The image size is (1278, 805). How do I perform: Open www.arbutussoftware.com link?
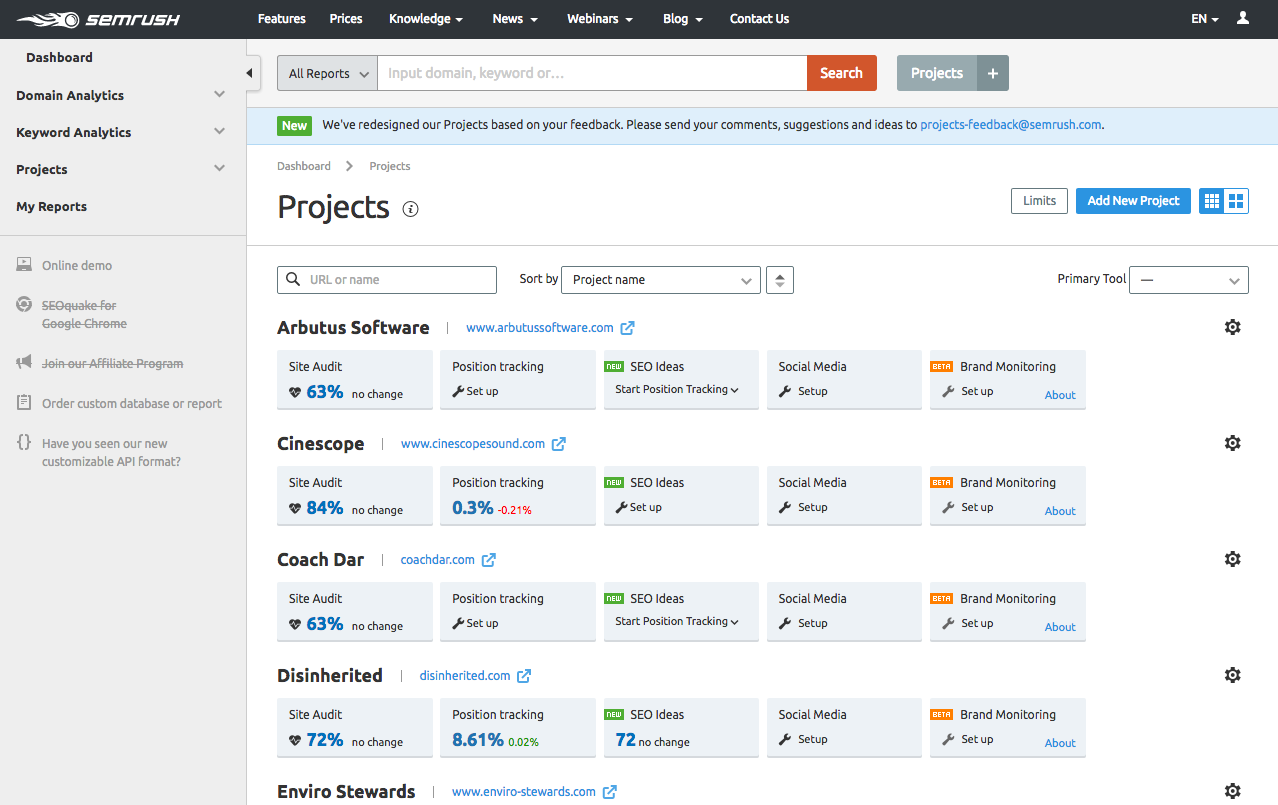pos(540,328)
